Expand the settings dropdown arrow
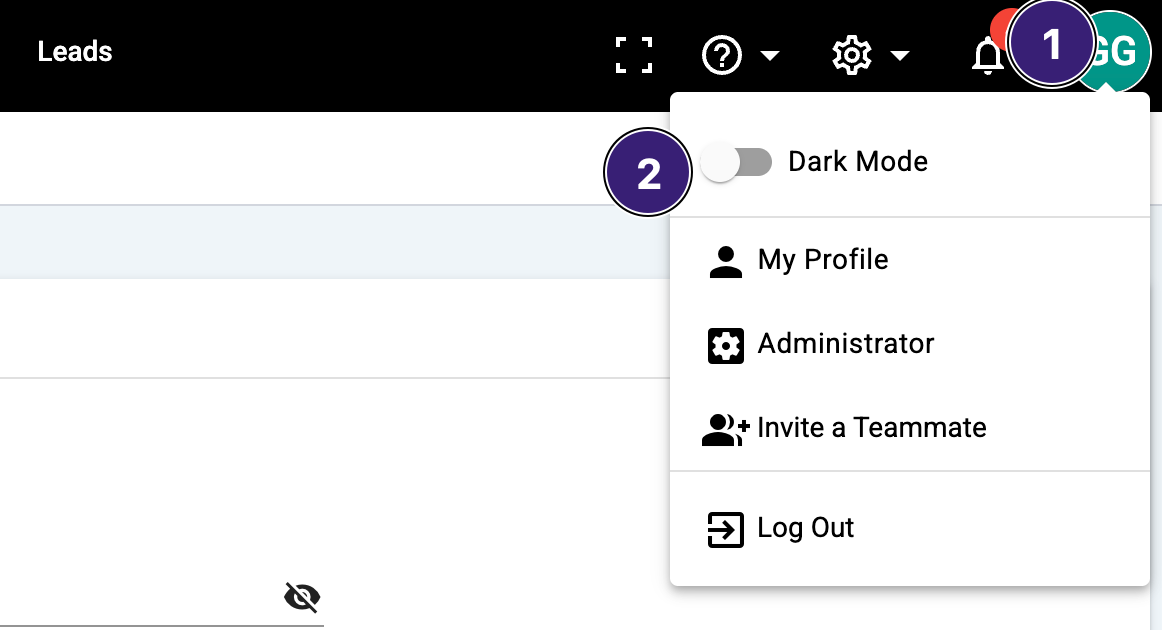 pyautogui.click(x=899, y=56)
